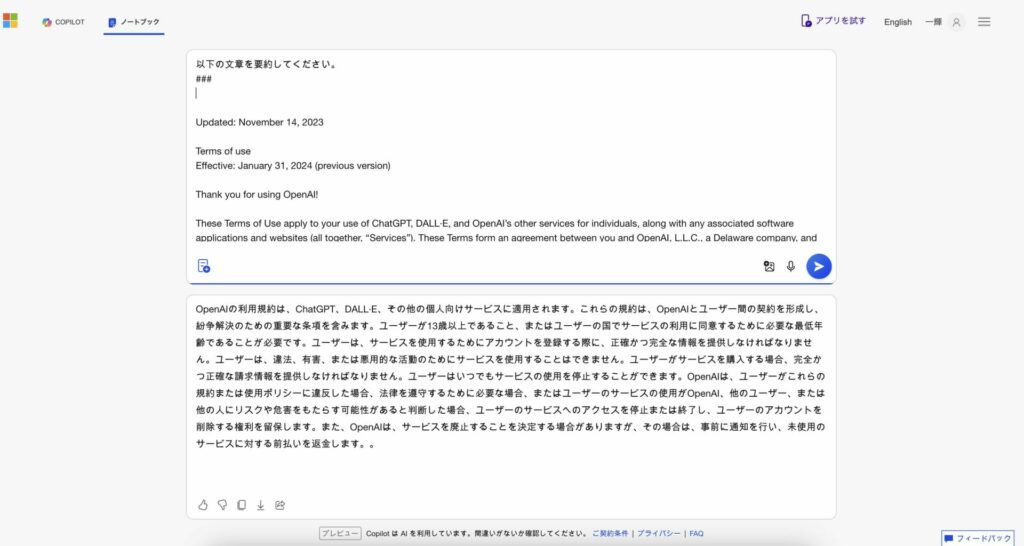Activate the microphone input

click(x=790, y=266)
